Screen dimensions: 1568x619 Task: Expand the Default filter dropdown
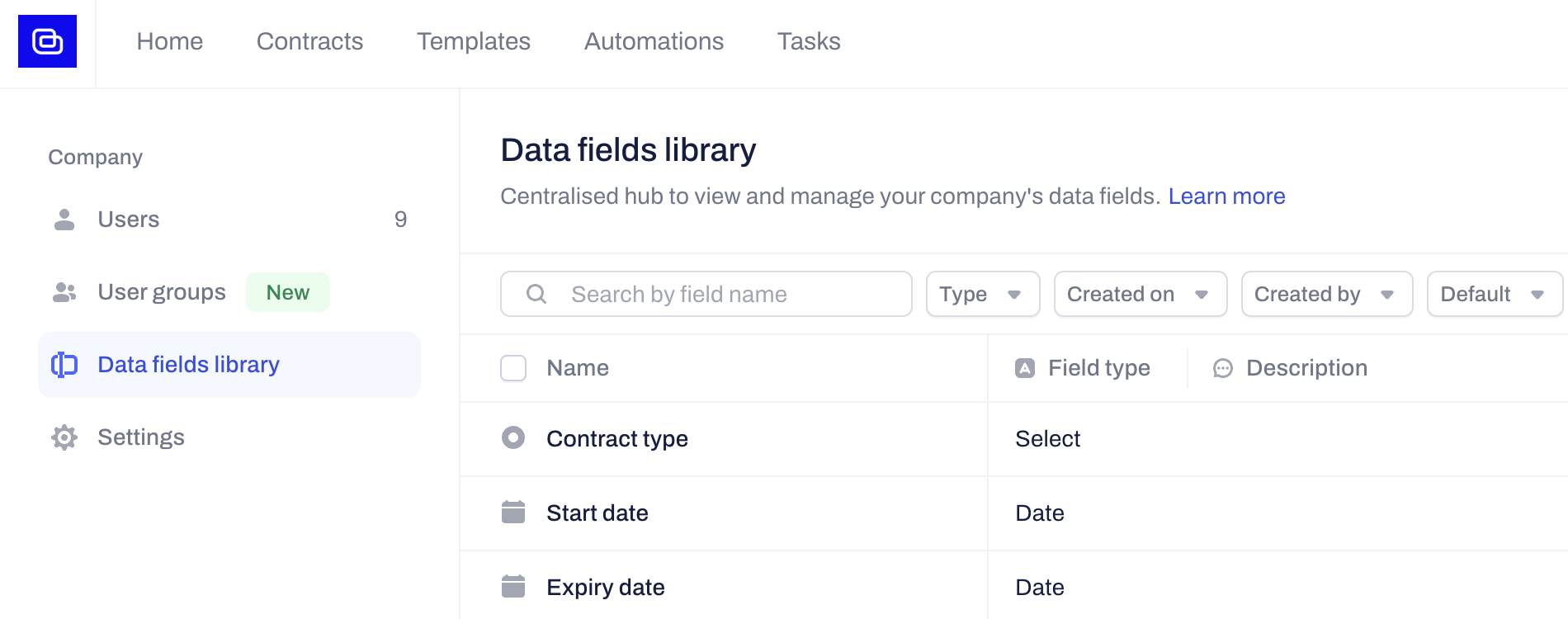click(1494, 294)
